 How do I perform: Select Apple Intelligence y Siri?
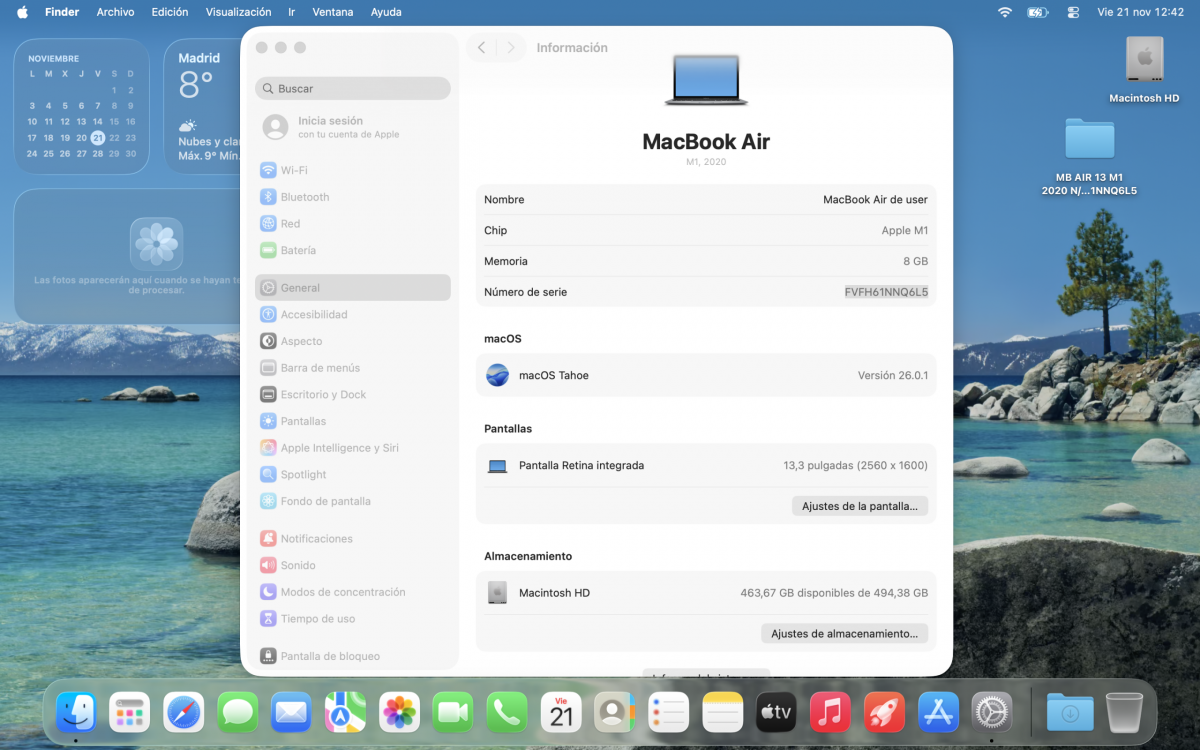pyautogui.click(x=339, y=448)
